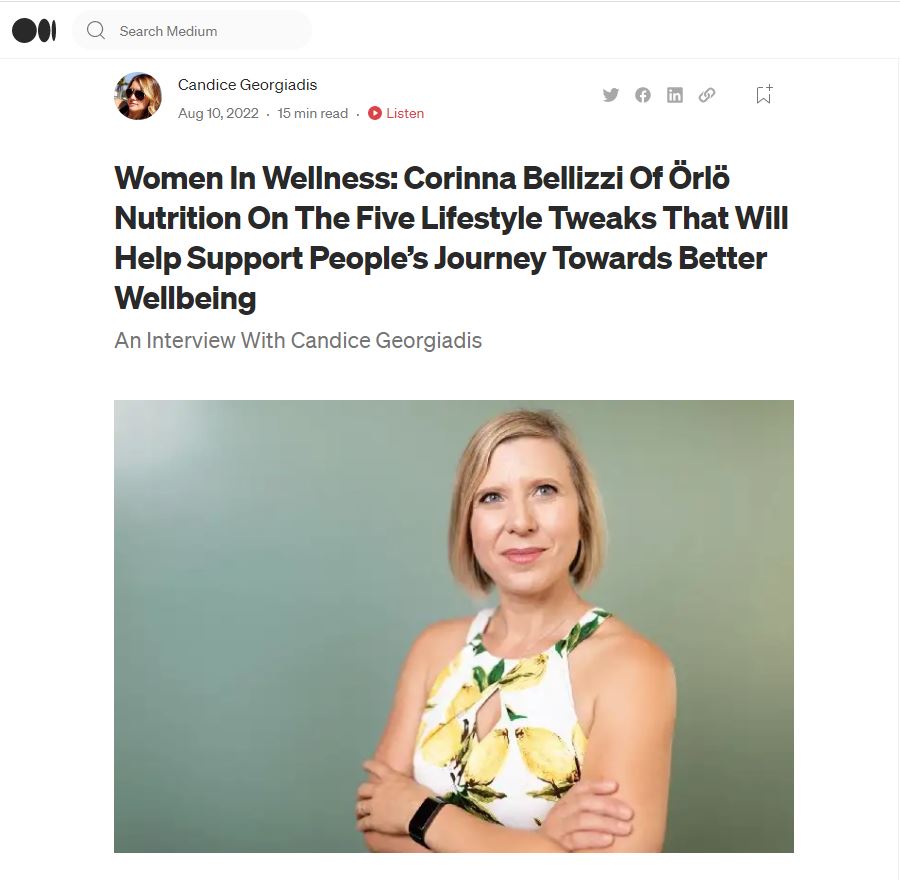Copy the article link using the chain icon

click(707, 94)
